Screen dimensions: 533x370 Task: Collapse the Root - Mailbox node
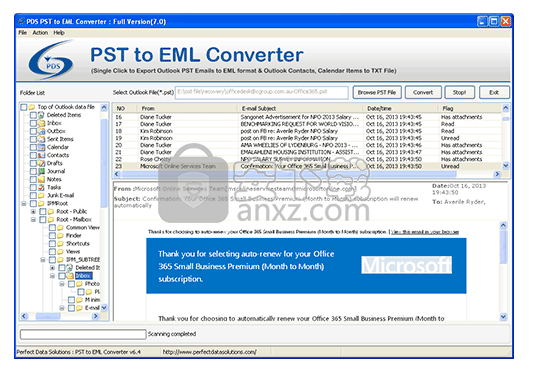(33, 220)
